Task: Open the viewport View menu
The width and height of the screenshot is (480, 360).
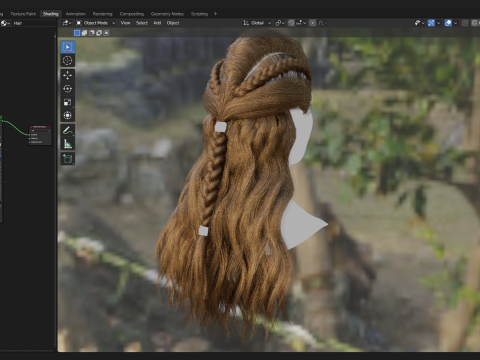Action: click(125, 23)
